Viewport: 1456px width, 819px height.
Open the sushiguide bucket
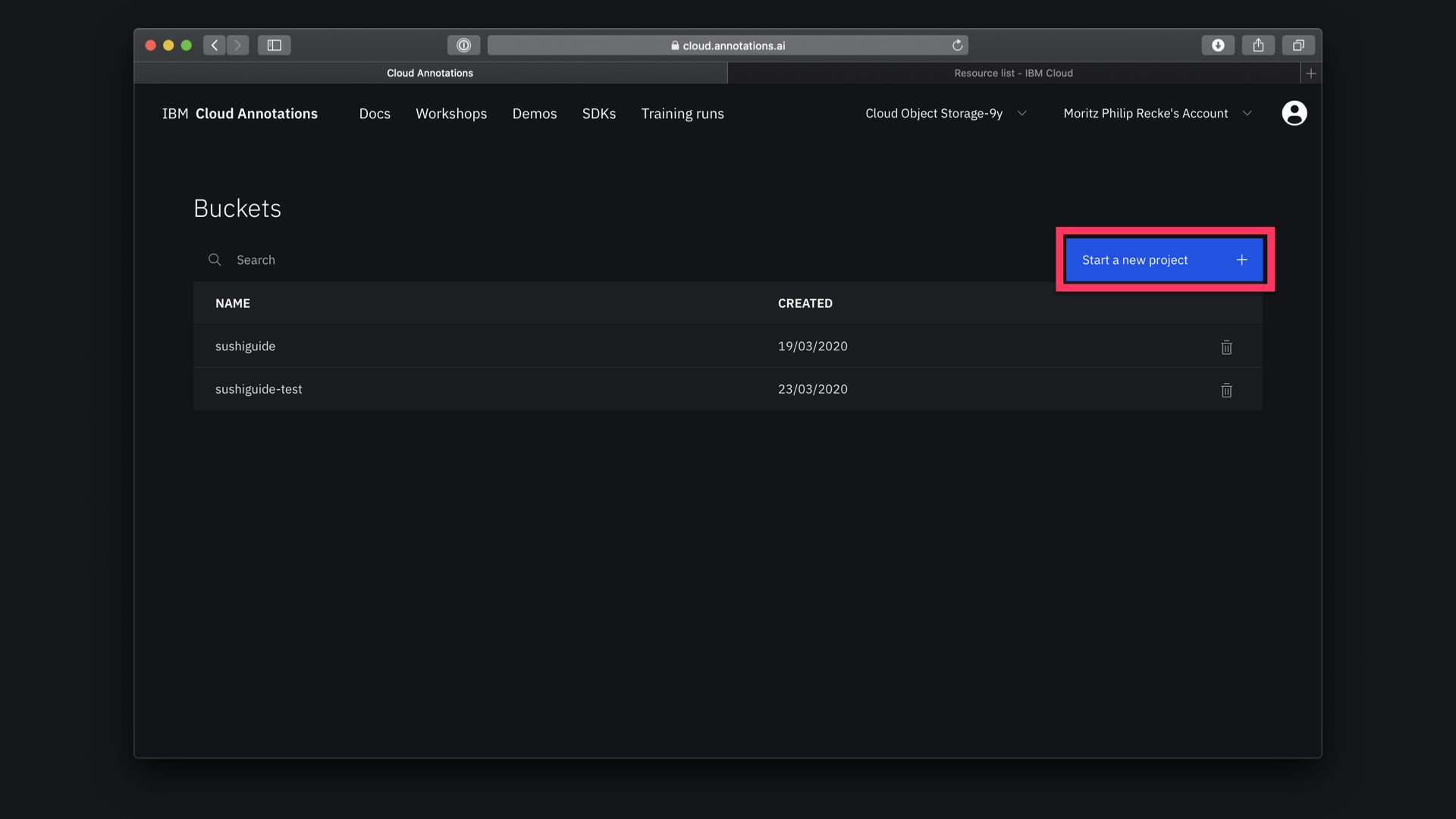click(x=245, y=346)
